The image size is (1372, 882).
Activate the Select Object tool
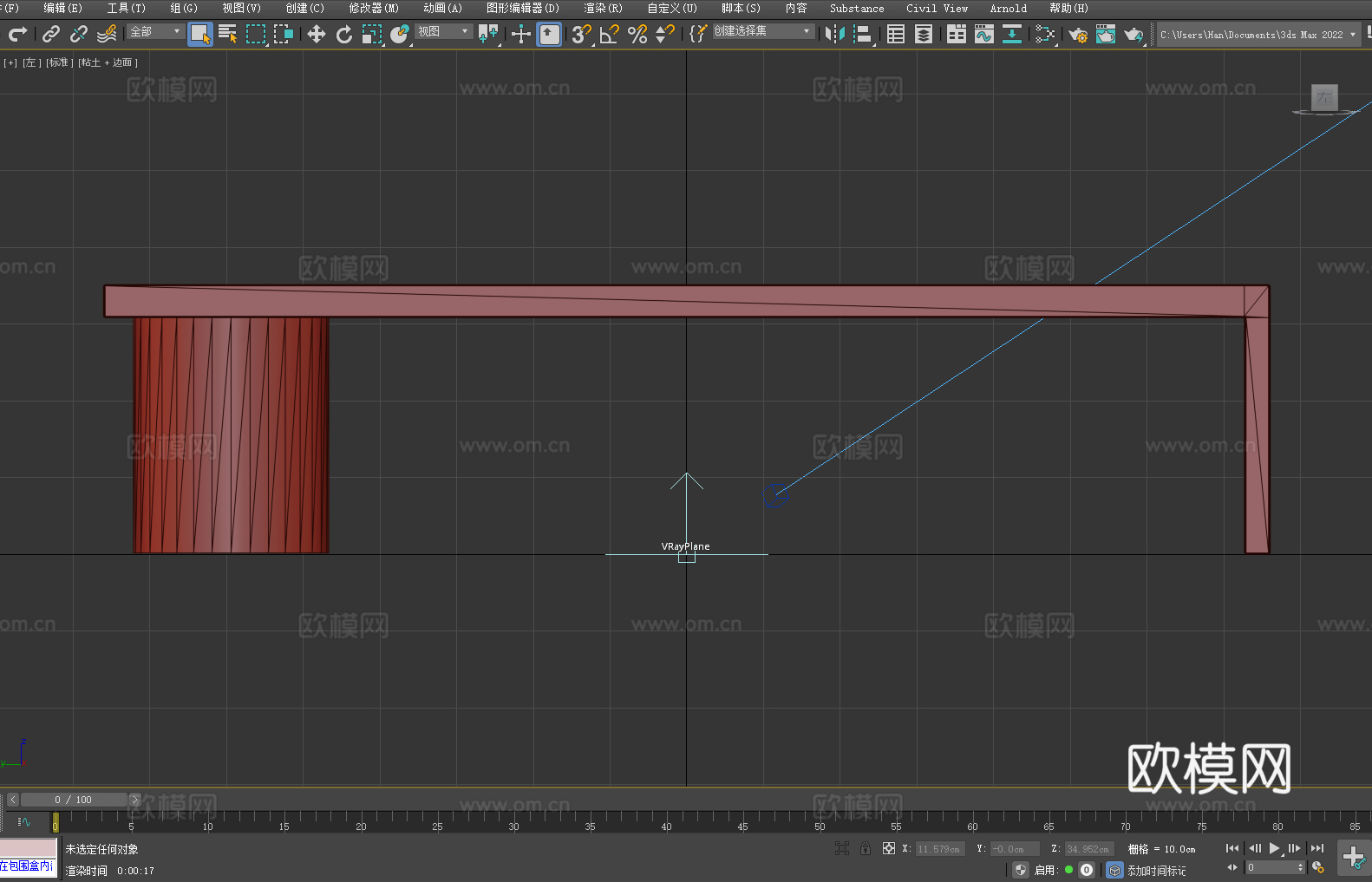click(x=200, y=34)
